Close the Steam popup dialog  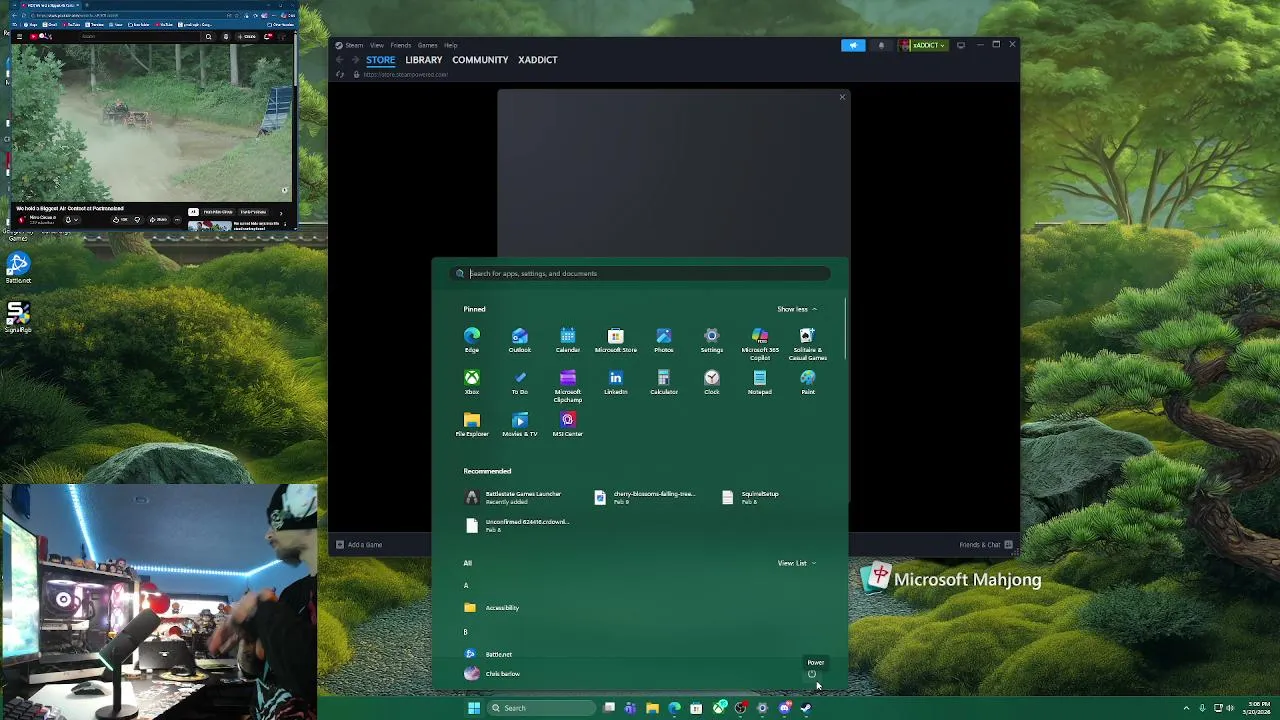(842, 97)
